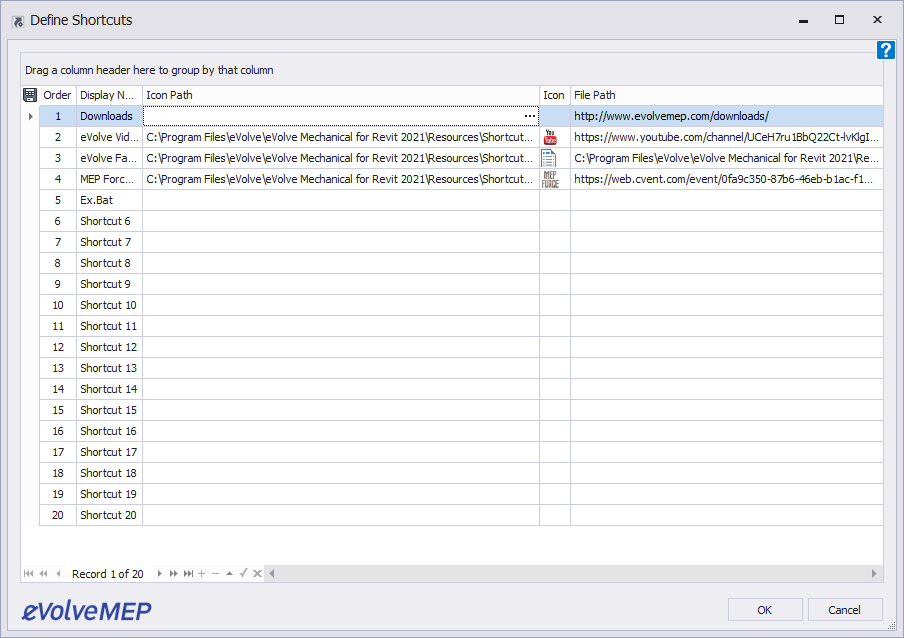
Task: Click the end-edit checkmark in navigator
Action: click(243, 573)
